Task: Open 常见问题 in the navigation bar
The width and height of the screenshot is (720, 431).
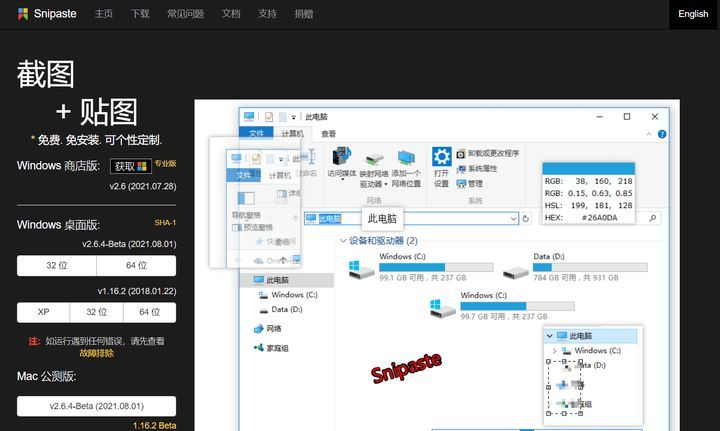Action: 186,14
